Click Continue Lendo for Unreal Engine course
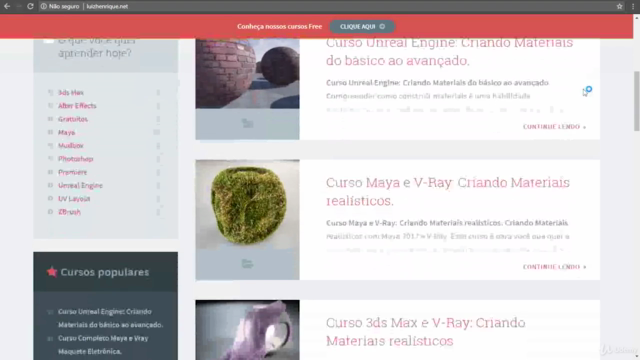Image resolution: width=640 pixels, height=360 pixels. 554,127
